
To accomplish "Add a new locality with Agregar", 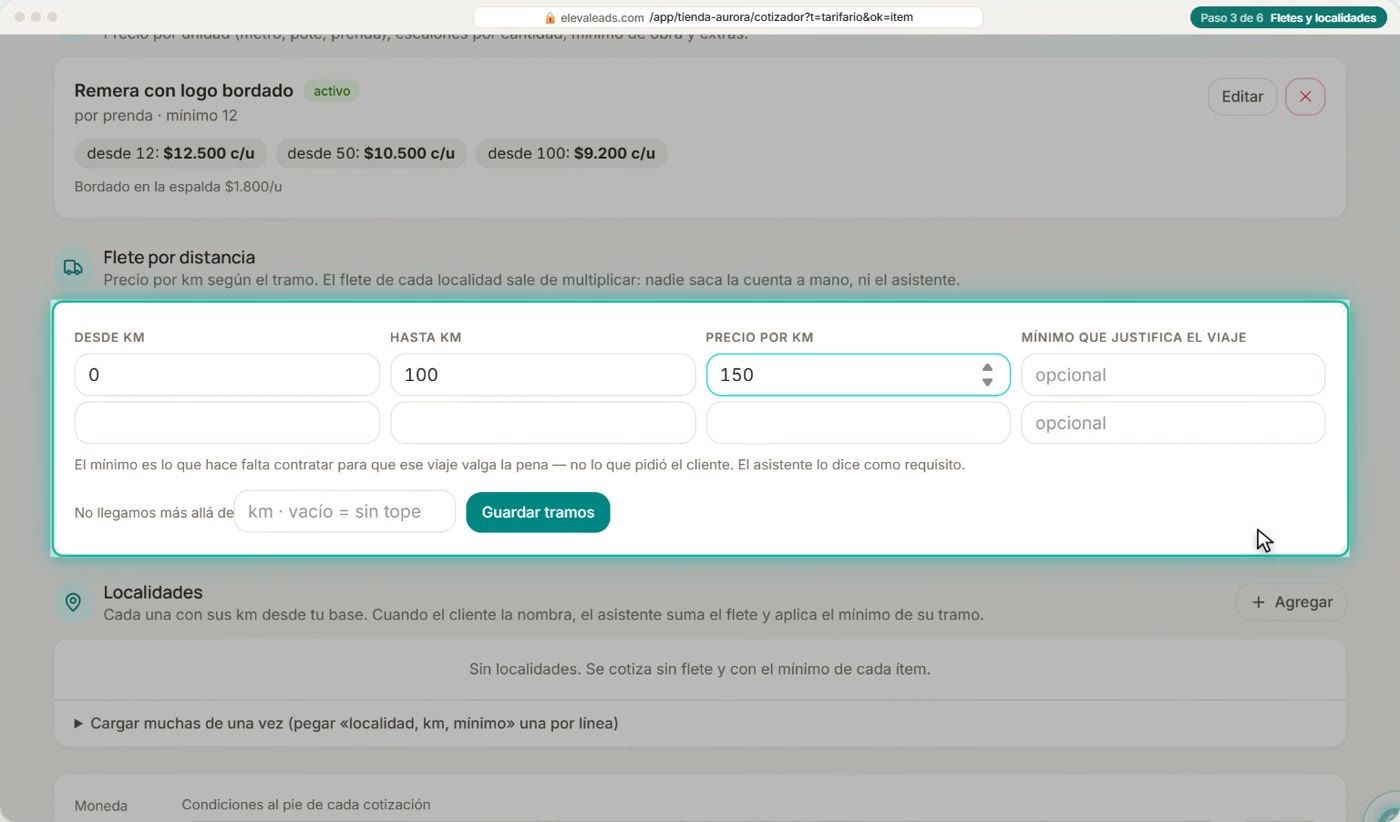I will [x=1291, y=602].
